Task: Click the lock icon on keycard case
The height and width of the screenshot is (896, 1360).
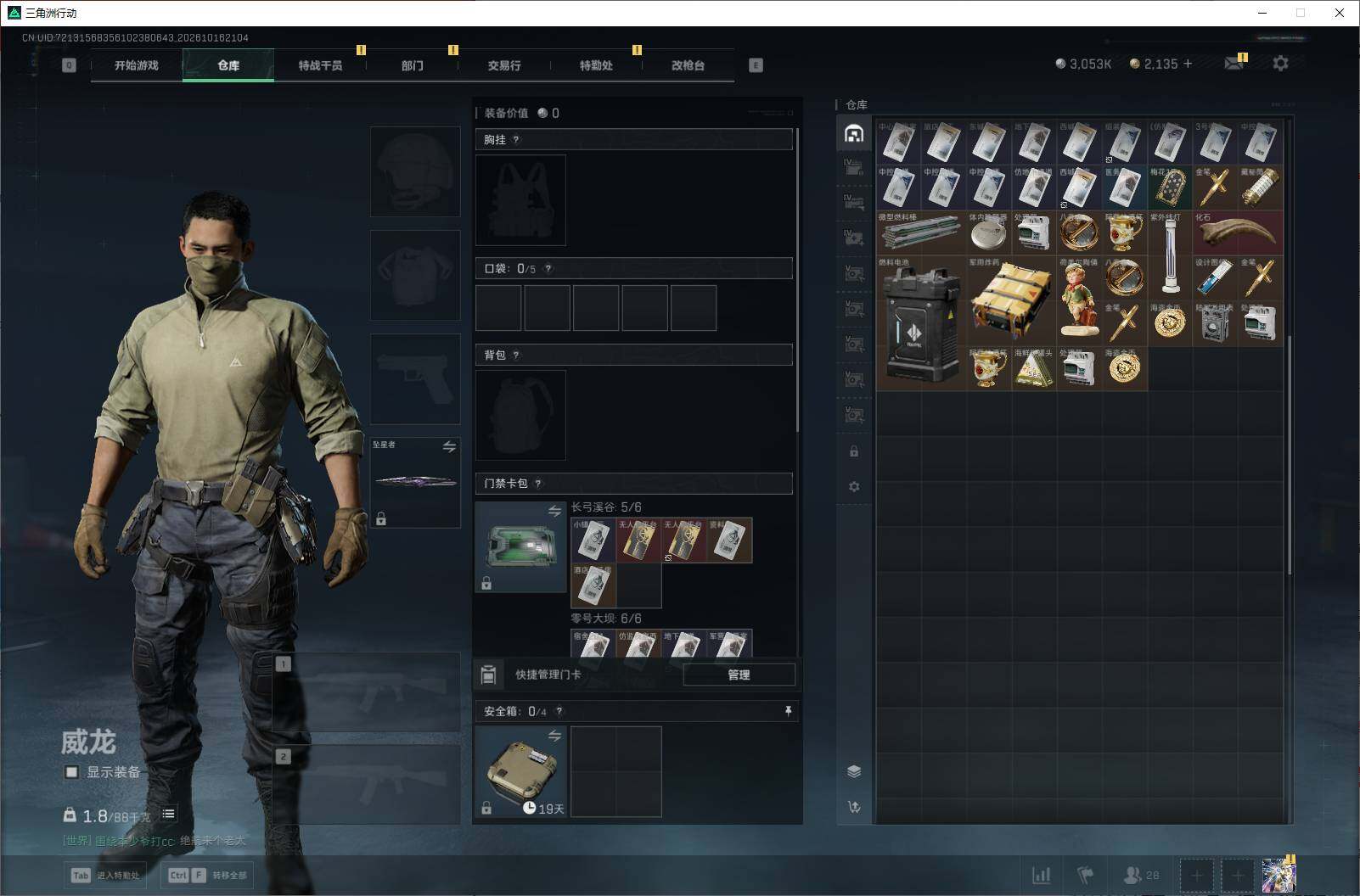Action: click(x=486, y=583)
